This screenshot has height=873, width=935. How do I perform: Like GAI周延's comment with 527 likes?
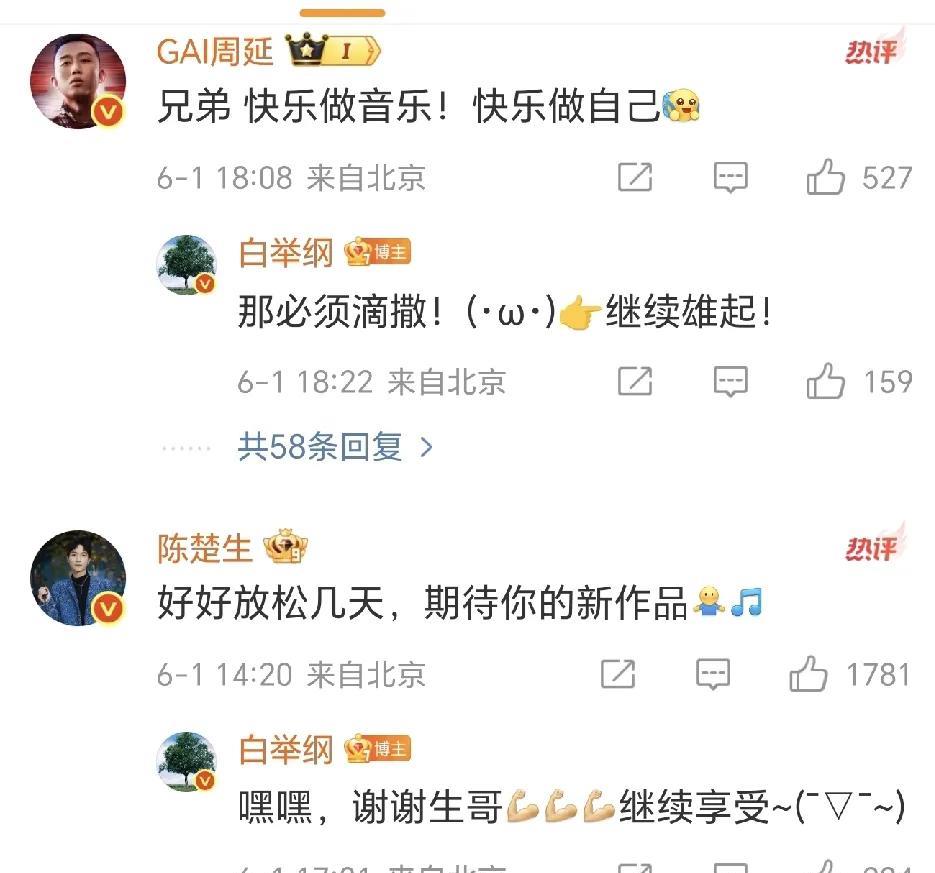click(x=826, y=177)
